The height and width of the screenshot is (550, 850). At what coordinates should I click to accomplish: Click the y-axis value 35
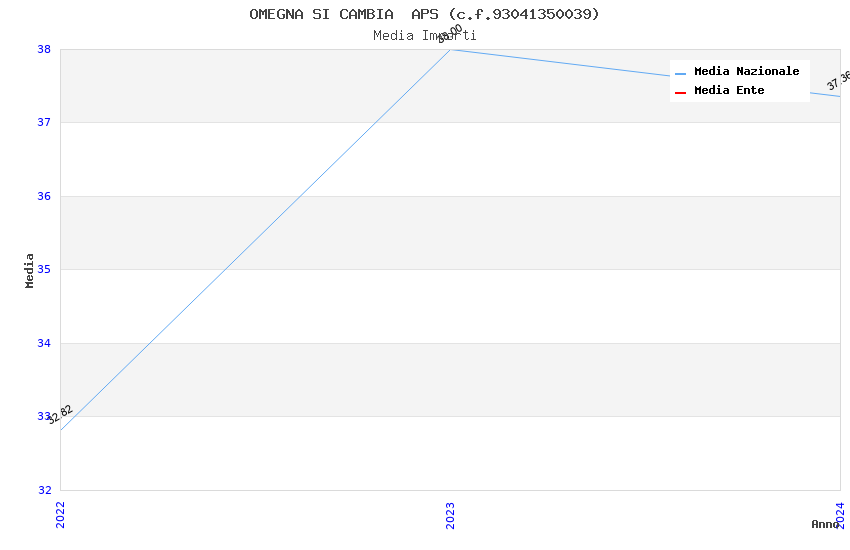click(x=44, y=269)
